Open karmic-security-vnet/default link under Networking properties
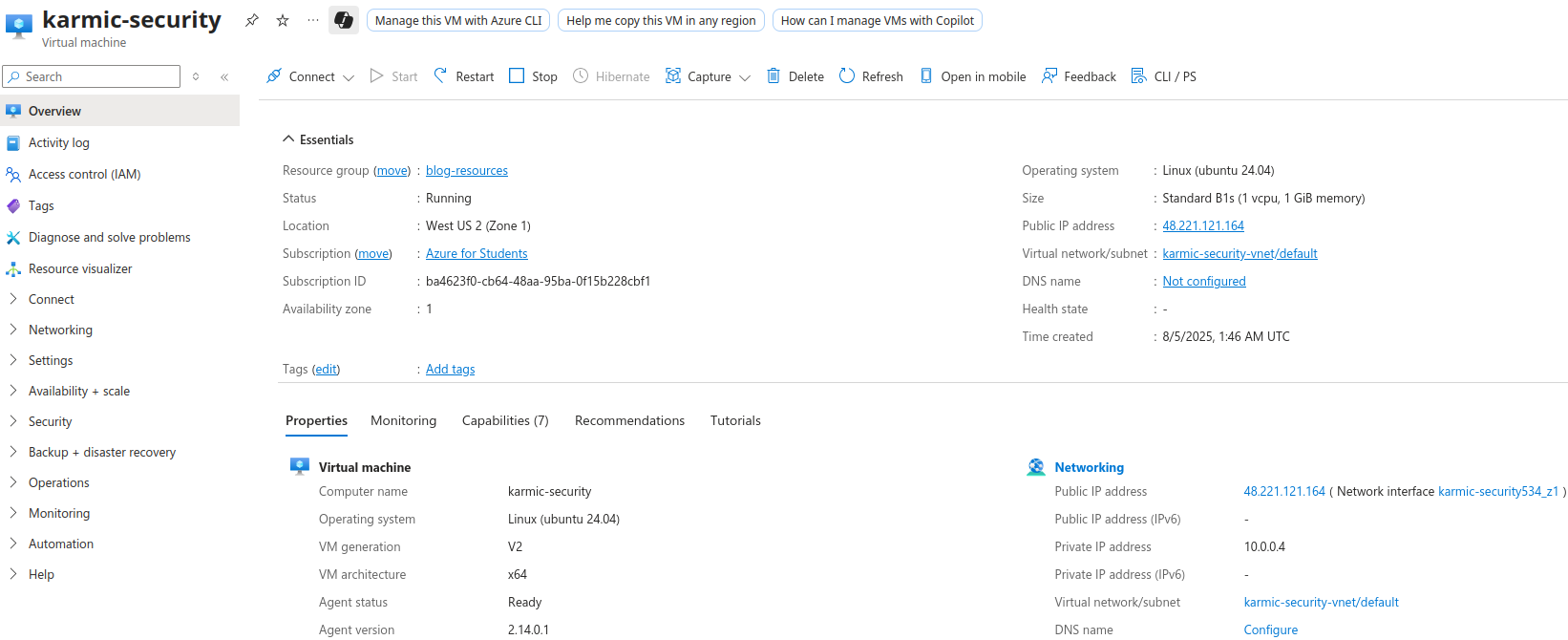Screen dimensions: 1568x640 (1321, 603)
